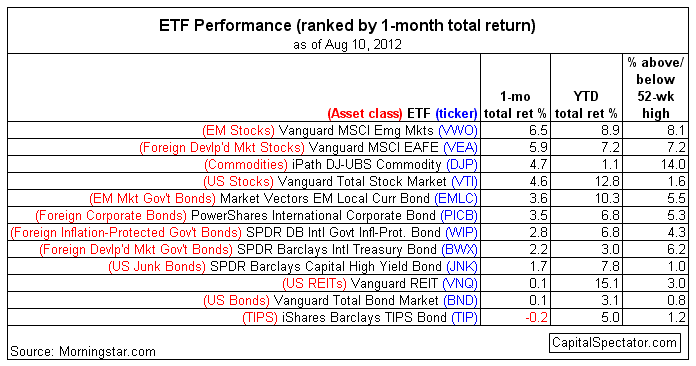Select the as of Aug 10, 2012 subtitle
The height and width of the screenshot is (366, 696).
[347, 44]
